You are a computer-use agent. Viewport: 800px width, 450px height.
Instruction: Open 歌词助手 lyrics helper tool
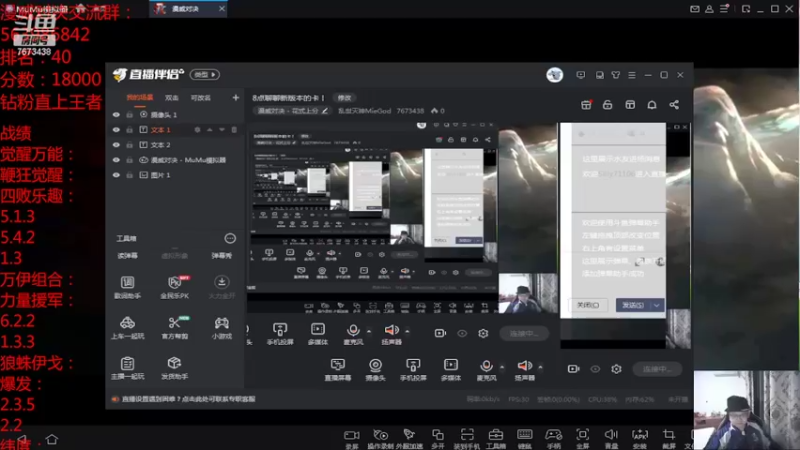click(127, 287)
